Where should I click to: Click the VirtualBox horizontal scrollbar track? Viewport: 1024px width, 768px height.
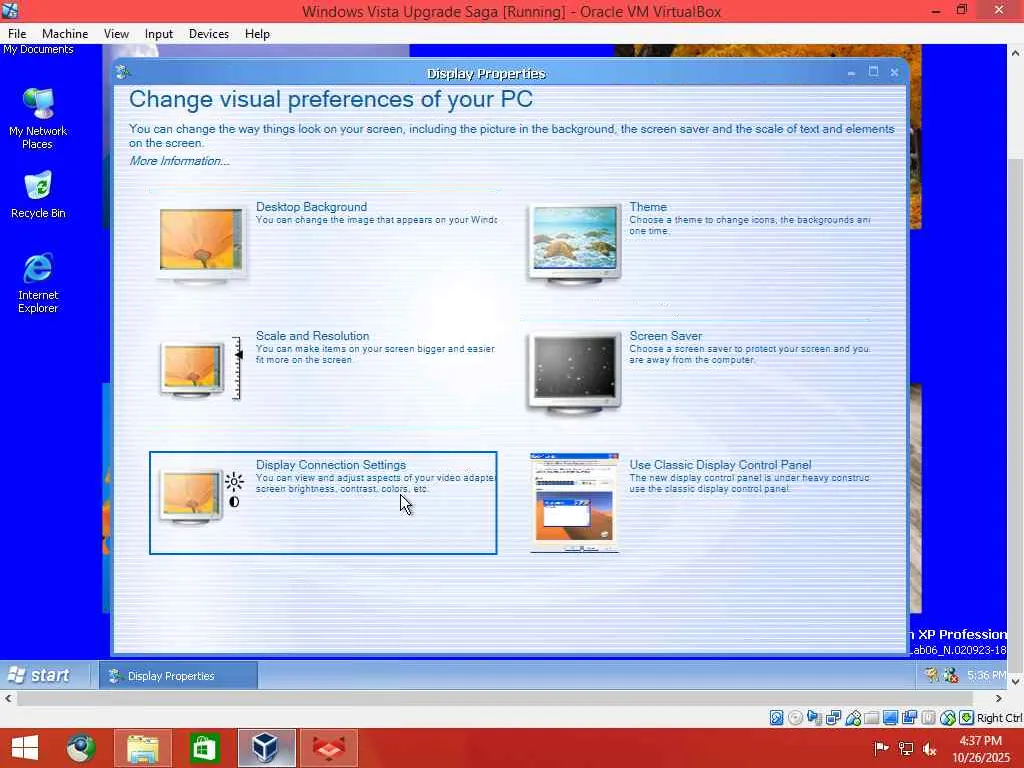pos(494,698)
